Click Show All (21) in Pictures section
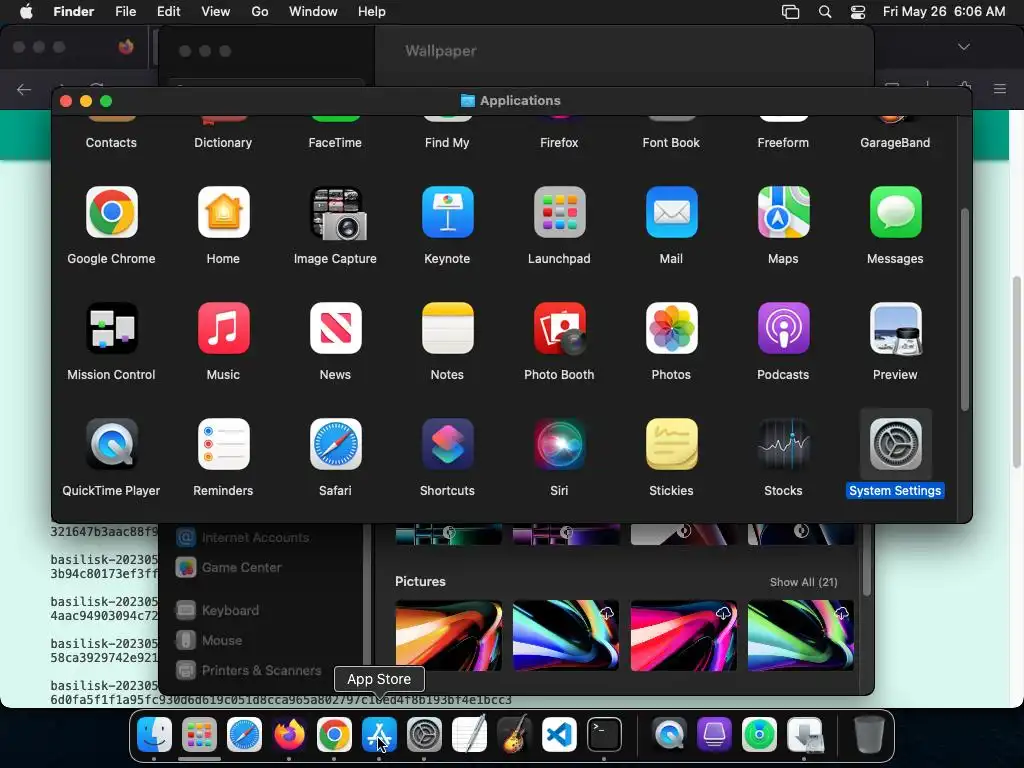This screenshot has height=768, width=1024. click(803, 582)
